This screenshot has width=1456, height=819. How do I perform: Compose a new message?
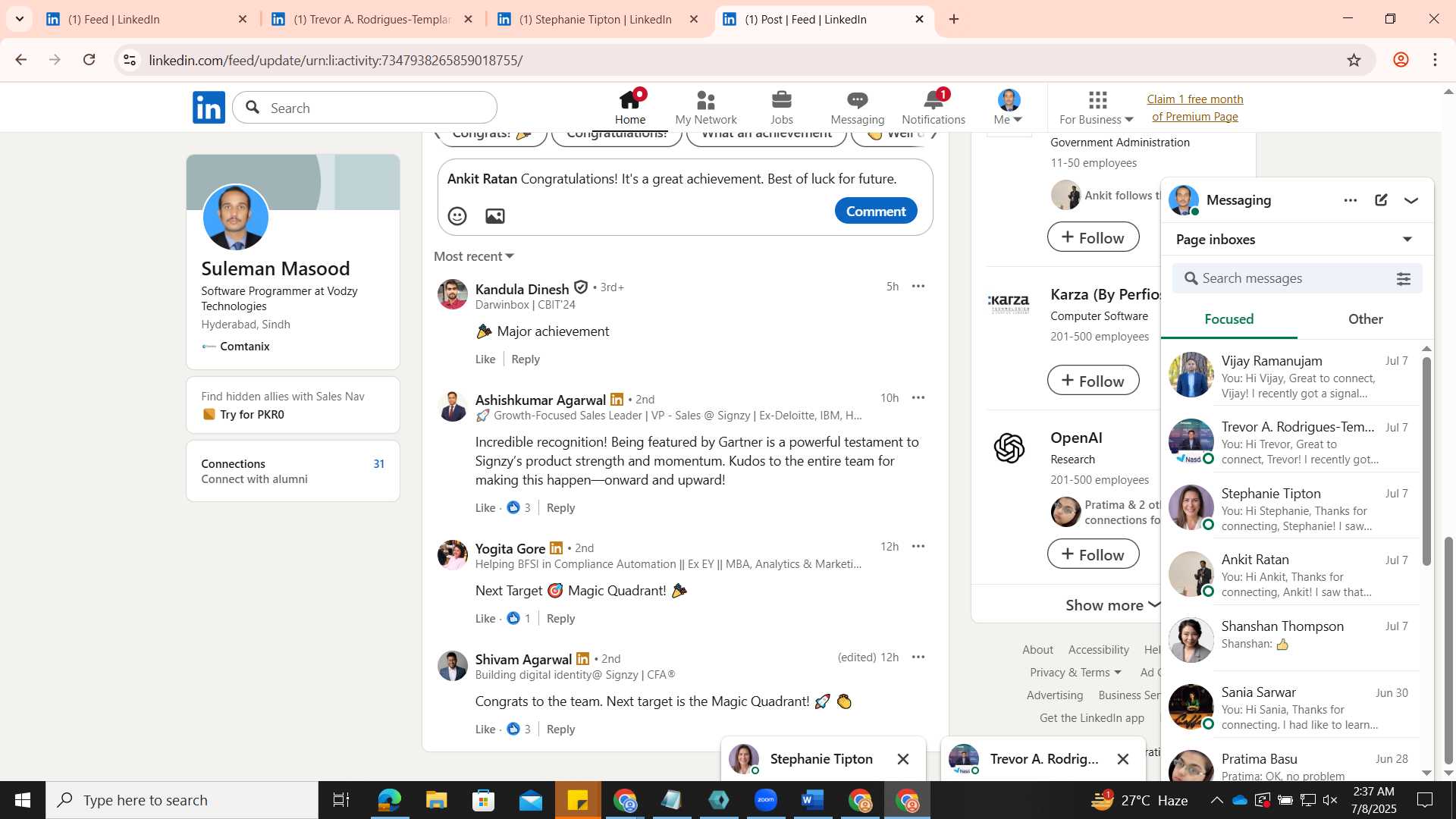click(1381, 200)
